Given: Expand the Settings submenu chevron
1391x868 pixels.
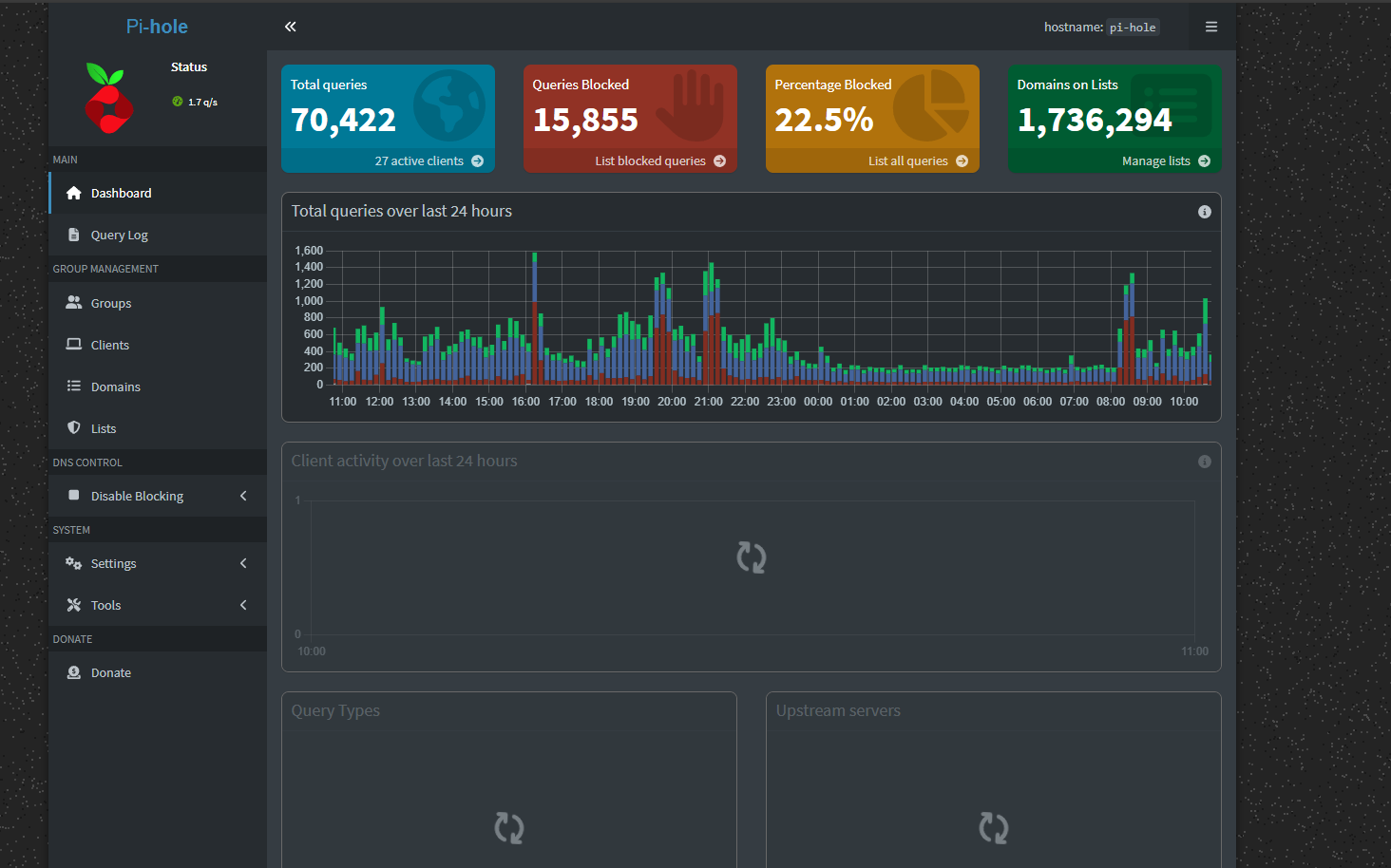Looking at the screenshot, I should 243,562.
